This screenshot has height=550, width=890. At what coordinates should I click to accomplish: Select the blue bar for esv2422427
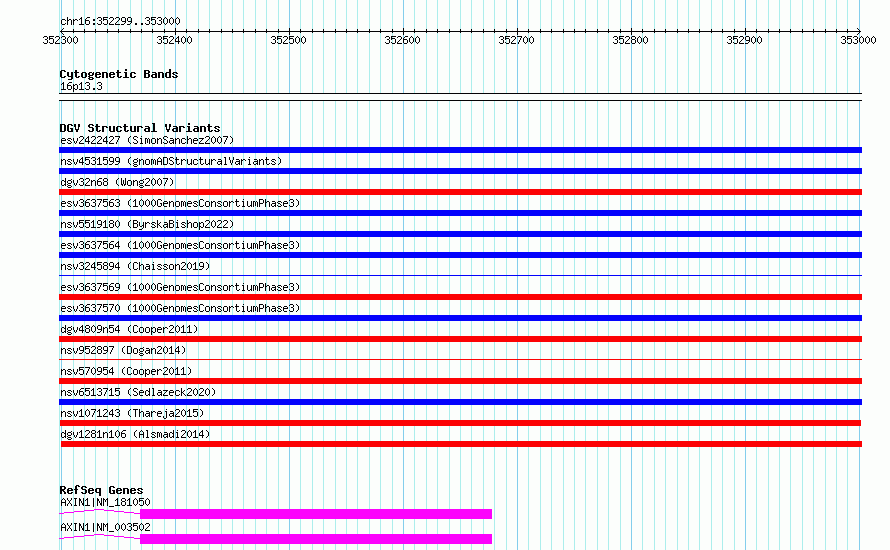(460, 150)
